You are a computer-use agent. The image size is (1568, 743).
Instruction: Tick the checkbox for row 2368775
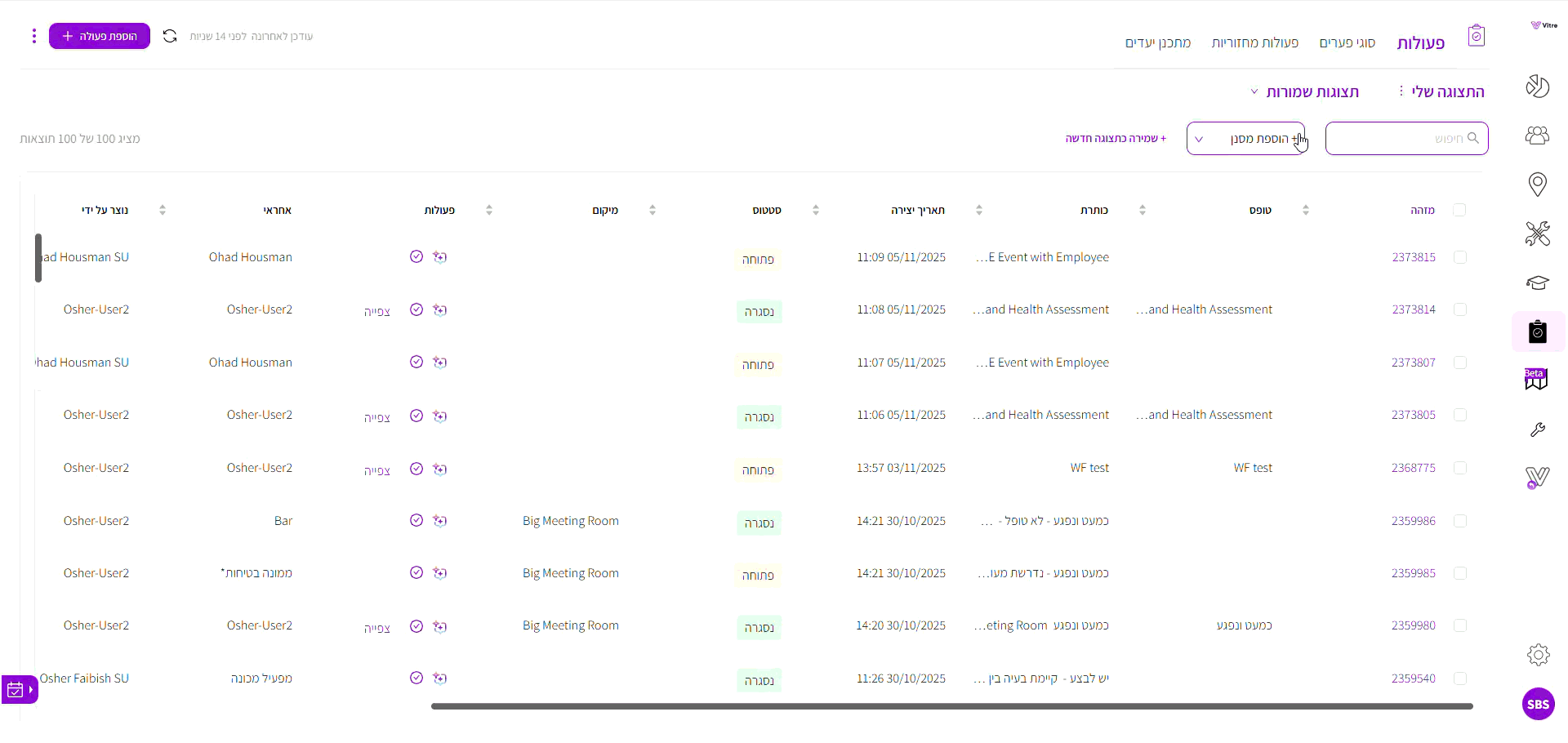click(x=1460, y=468)
